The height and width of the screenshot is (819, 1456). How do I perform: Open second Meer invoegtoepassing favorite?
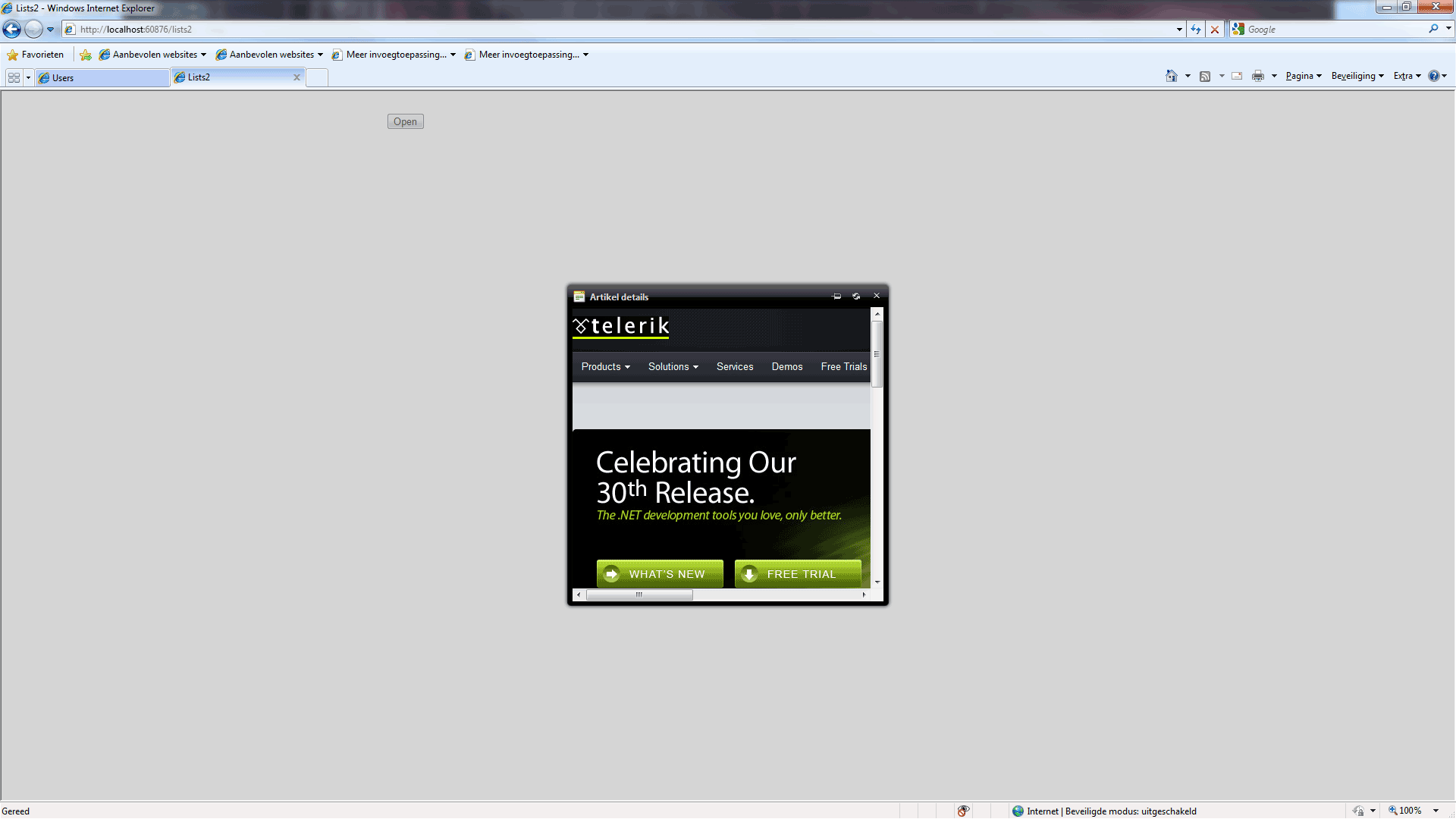527,55
